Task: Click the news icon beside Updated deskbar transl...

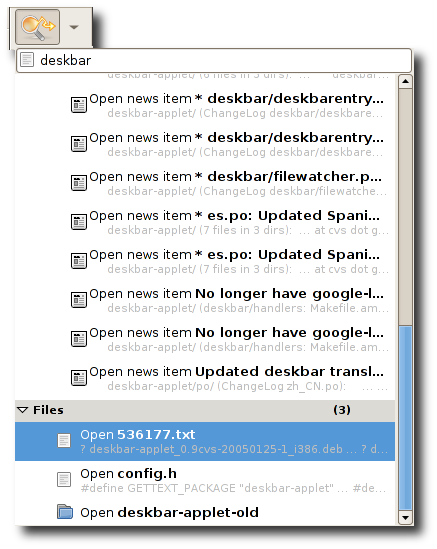Action: click(79, 378)
